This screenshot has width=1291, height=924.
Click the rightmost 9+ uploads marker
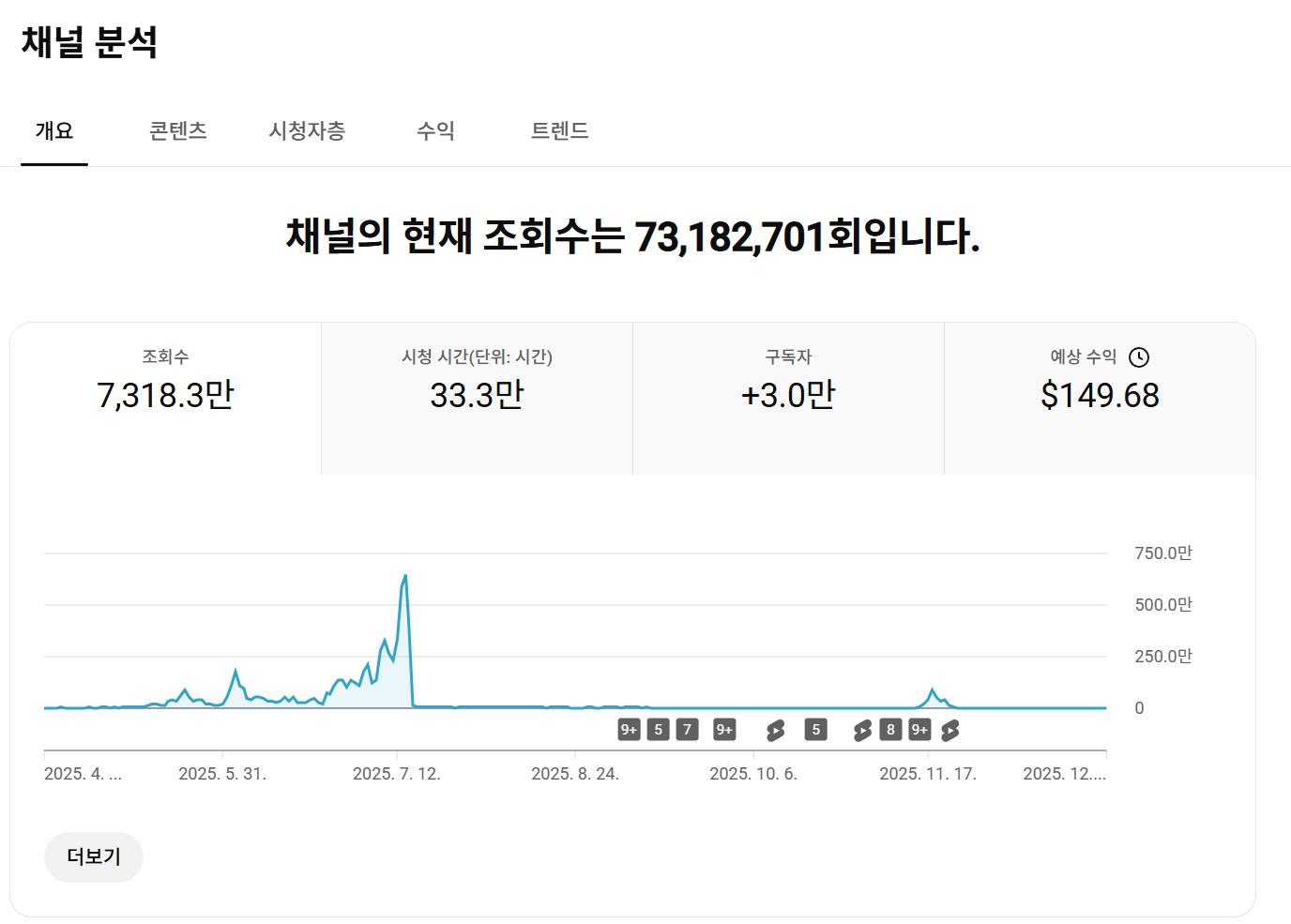[x=919, y=730]
